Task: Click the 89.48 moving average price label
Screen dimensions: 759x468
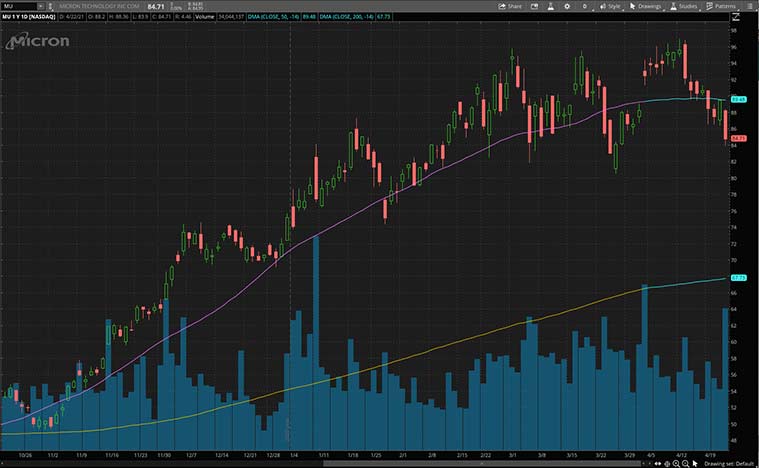Action: point(740,100)
